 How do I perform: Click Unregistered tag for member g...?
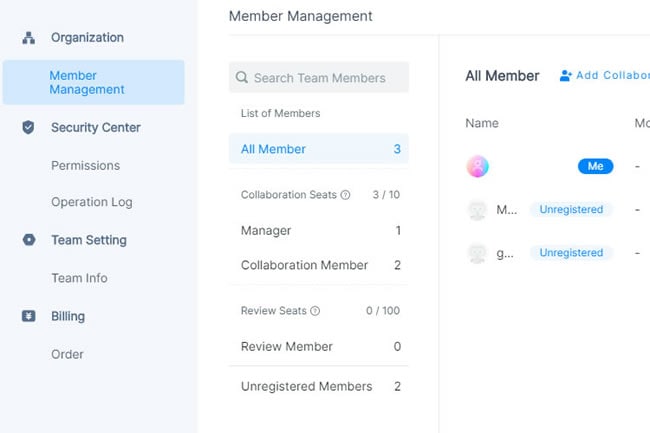pyautogui.click(x=571, y=253)
